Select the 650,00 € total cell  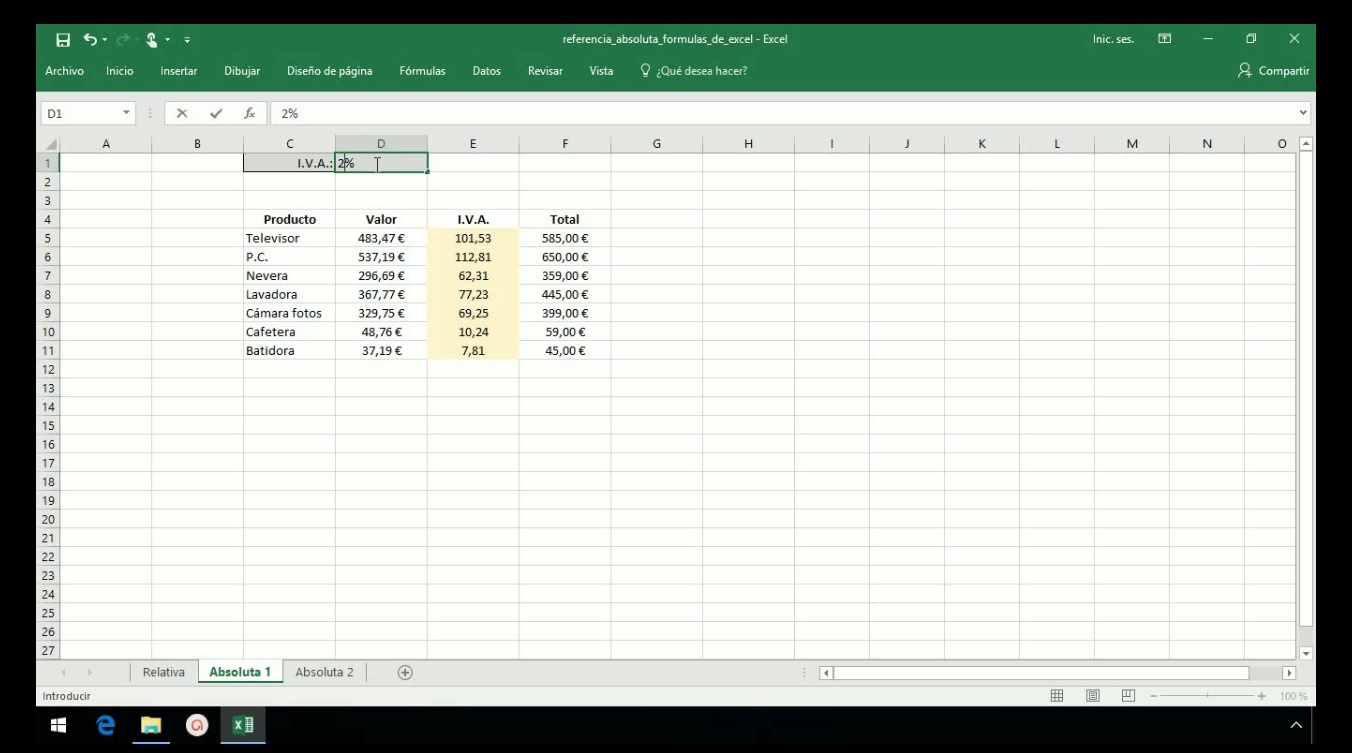click(565, 257)
